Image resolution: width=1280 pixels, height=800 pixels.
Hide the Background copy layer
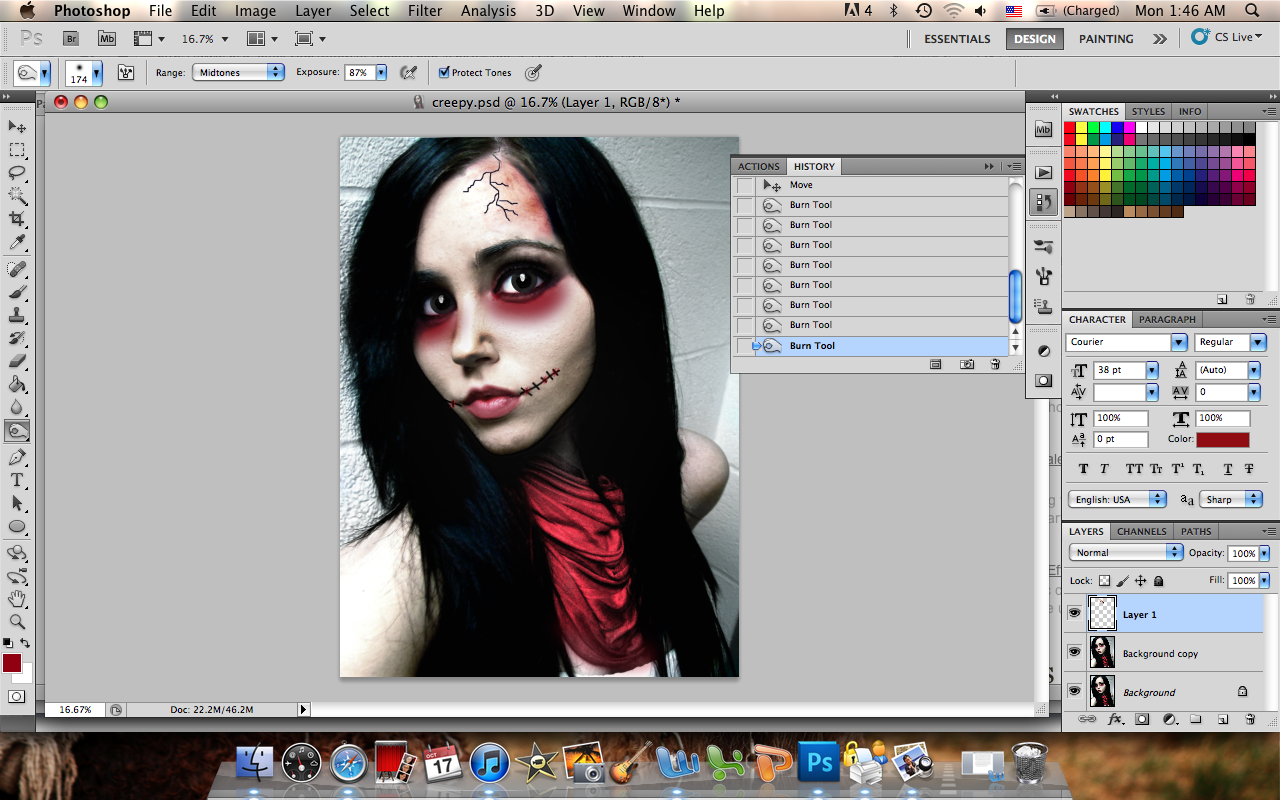(1074, 652)
